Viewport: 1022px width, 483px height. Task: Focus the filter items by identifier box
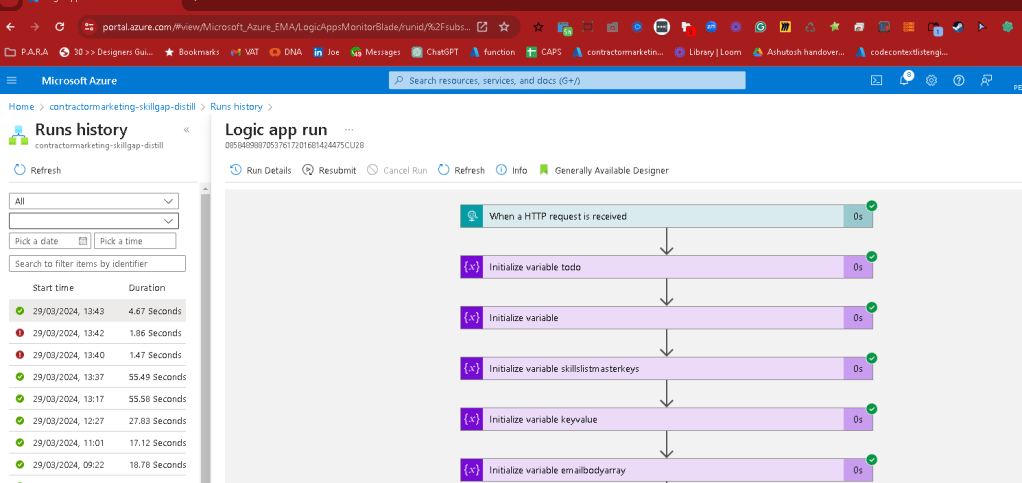(x=97, y=263)
